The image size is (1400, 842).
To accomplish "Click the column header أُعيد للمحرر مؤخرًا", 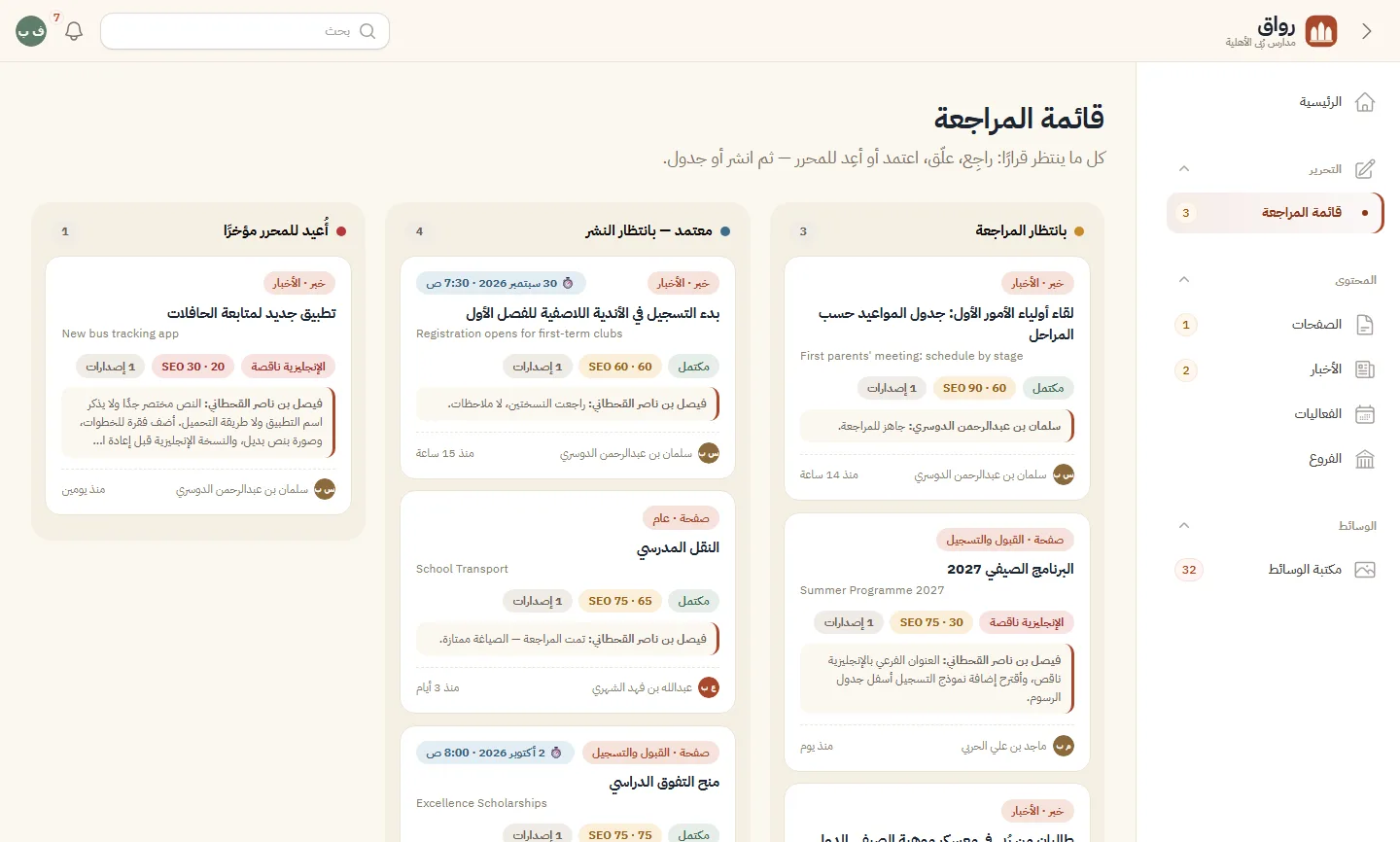I will click(276, 230).
